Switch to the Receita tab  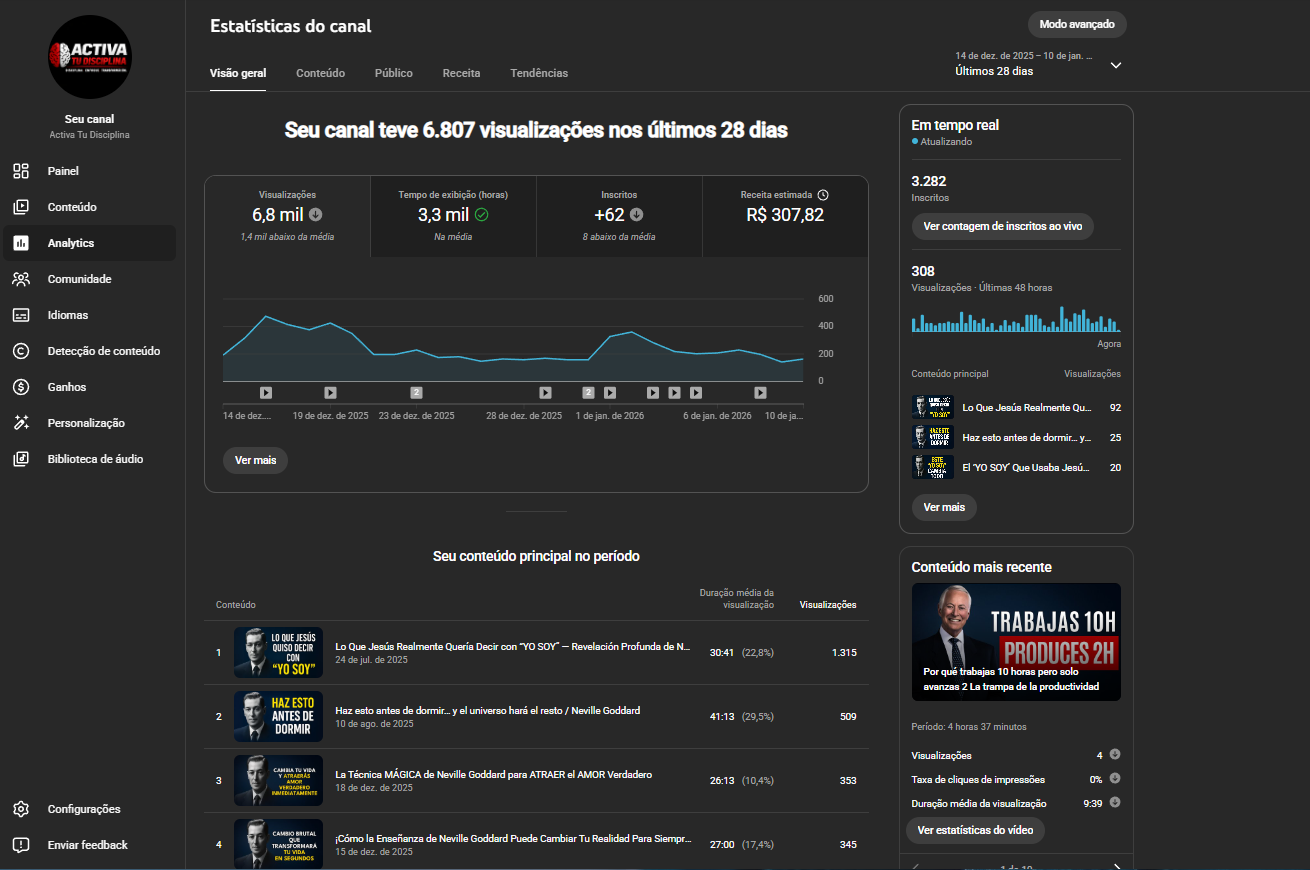[x=462, y=73]
